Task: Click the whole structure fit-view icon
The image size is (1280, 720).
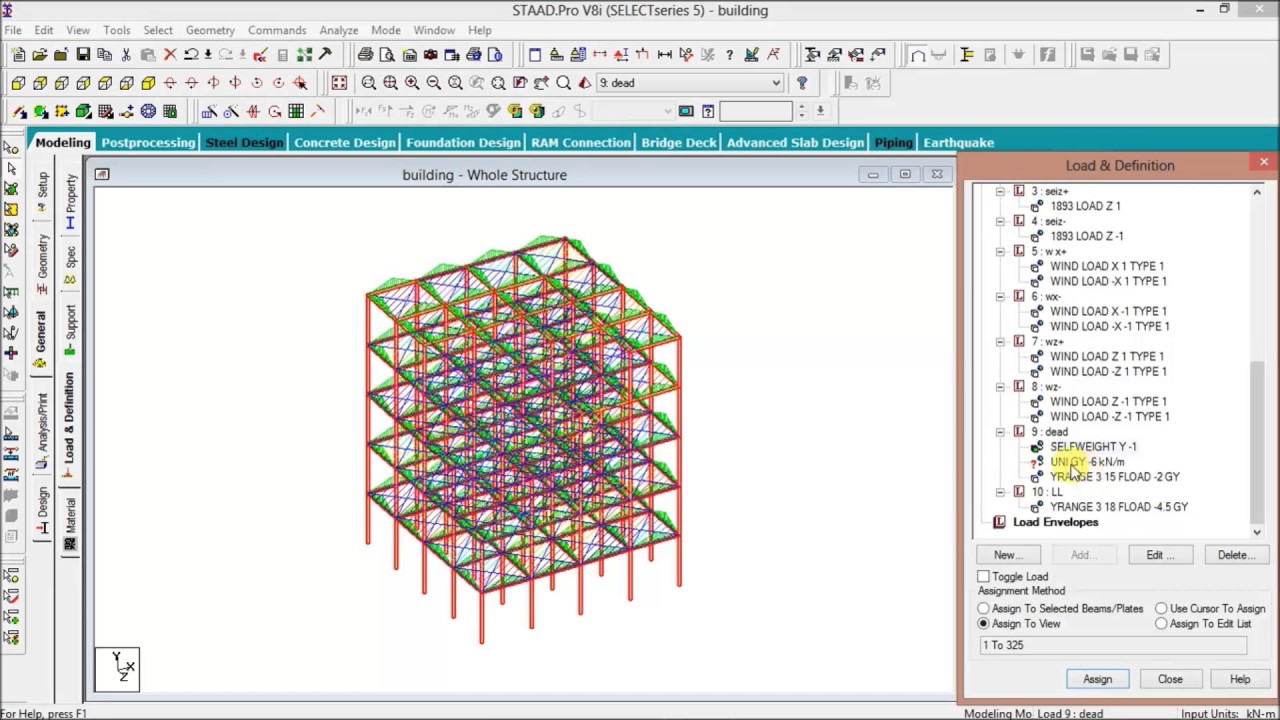Action: pyautogui.click(x=339, y=83)
